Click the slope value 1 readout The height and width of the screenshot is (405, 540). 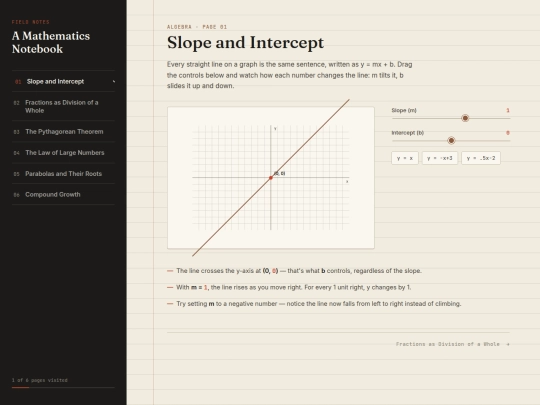tap(508, 111)
